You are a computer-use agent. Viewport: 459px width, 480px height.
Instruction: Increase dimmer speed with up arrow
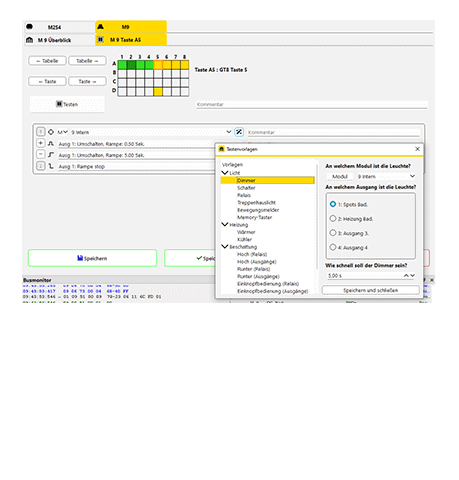coord(406,275)
